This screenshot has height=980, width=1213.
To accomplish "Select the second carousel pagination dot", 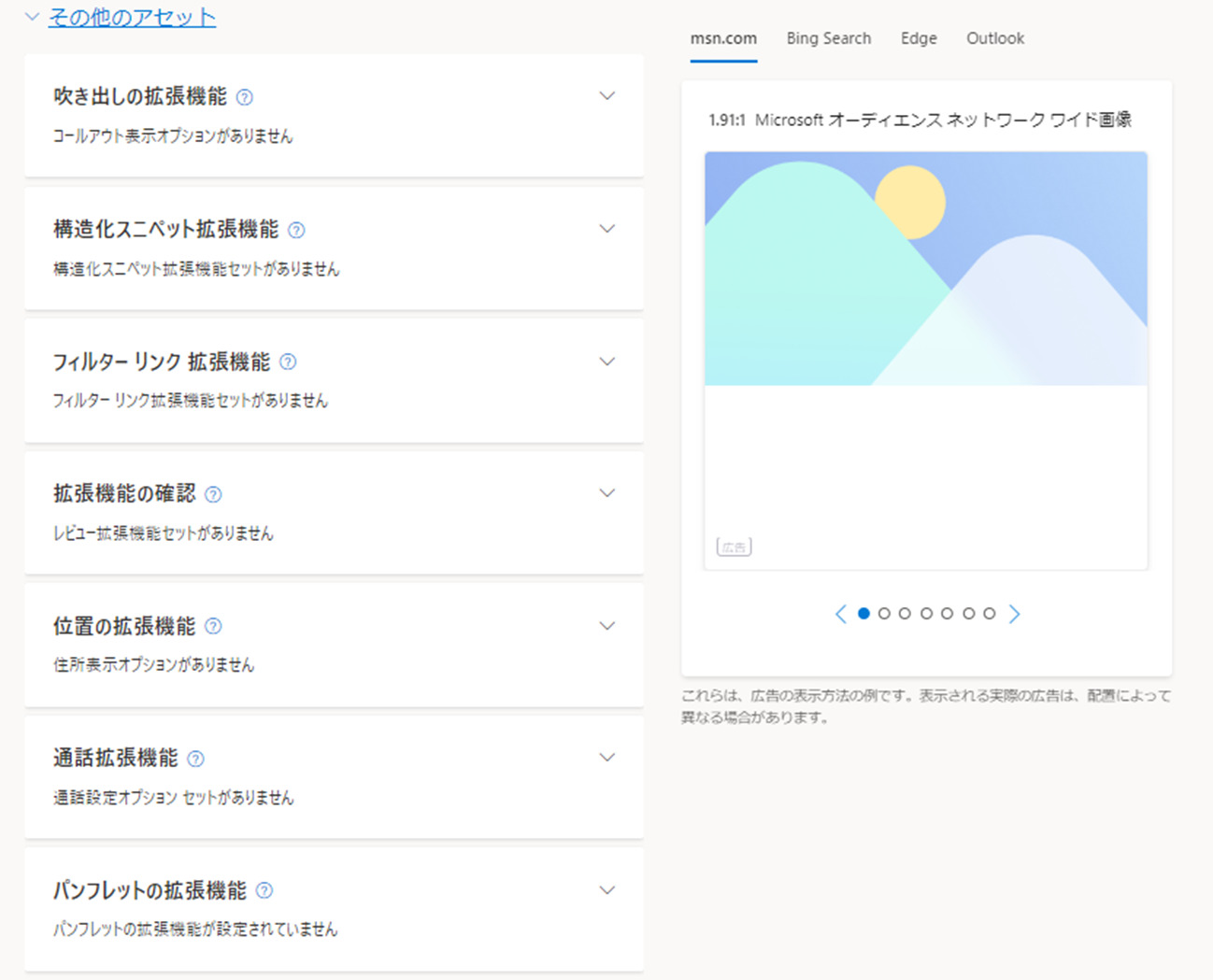I will (x=884, y=614).
